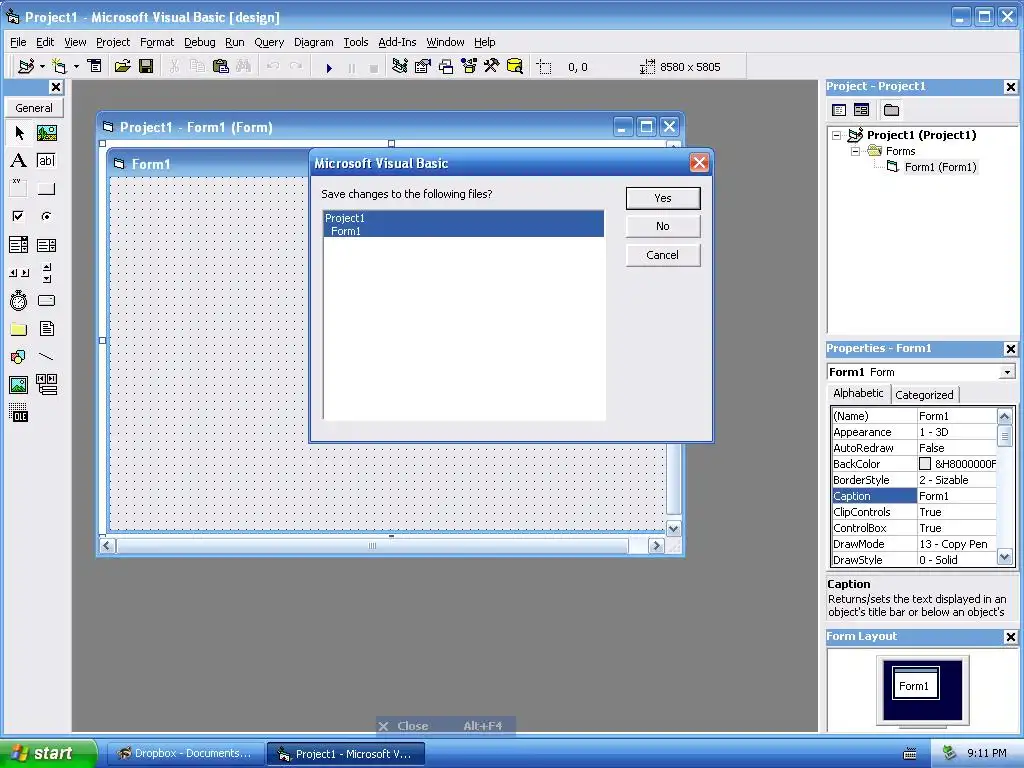
Task: Click the Add Standard EXE Project icon
Action: coord(25,67)
